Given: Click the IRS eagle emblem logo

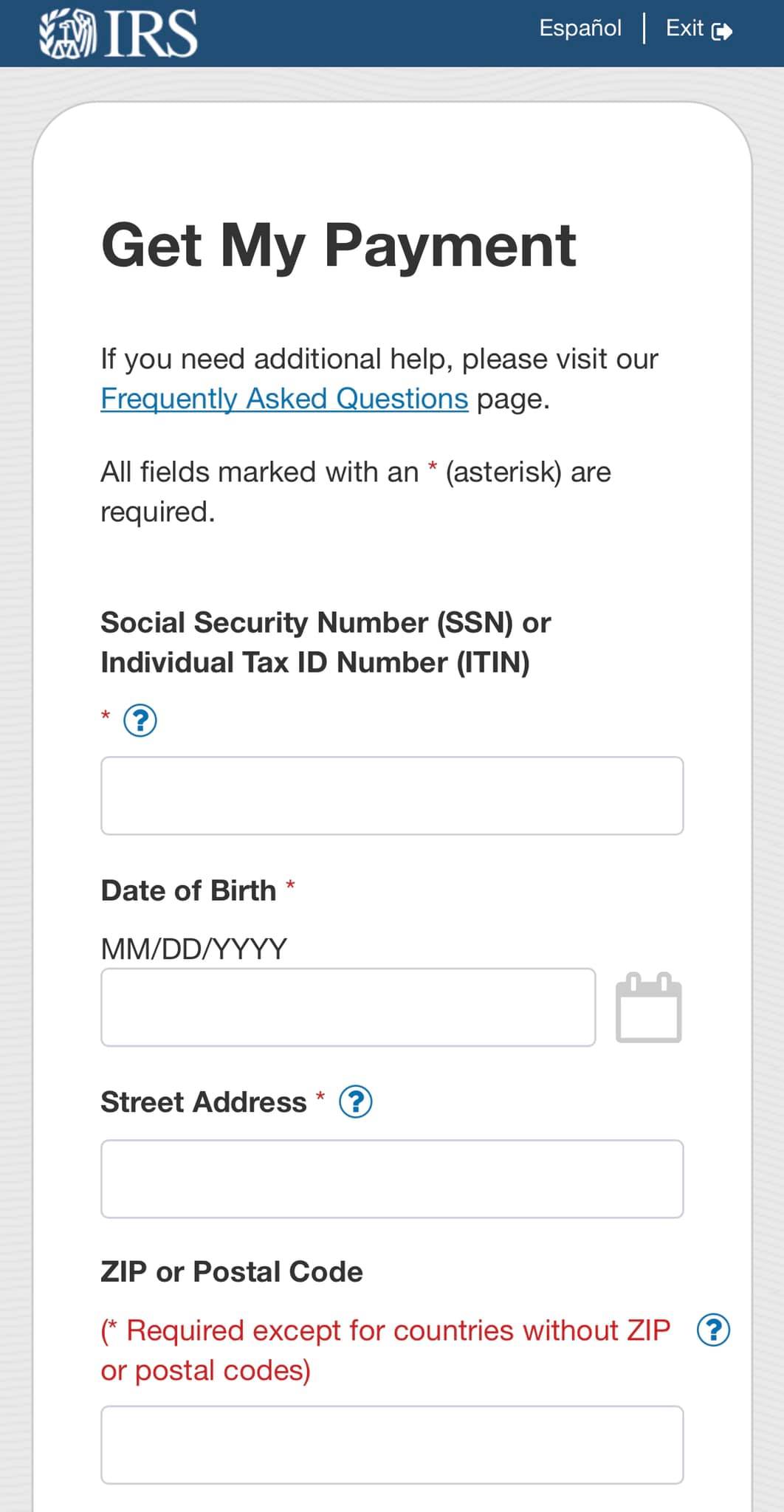Looking at the screenshot, I should [x=67, y=33].
